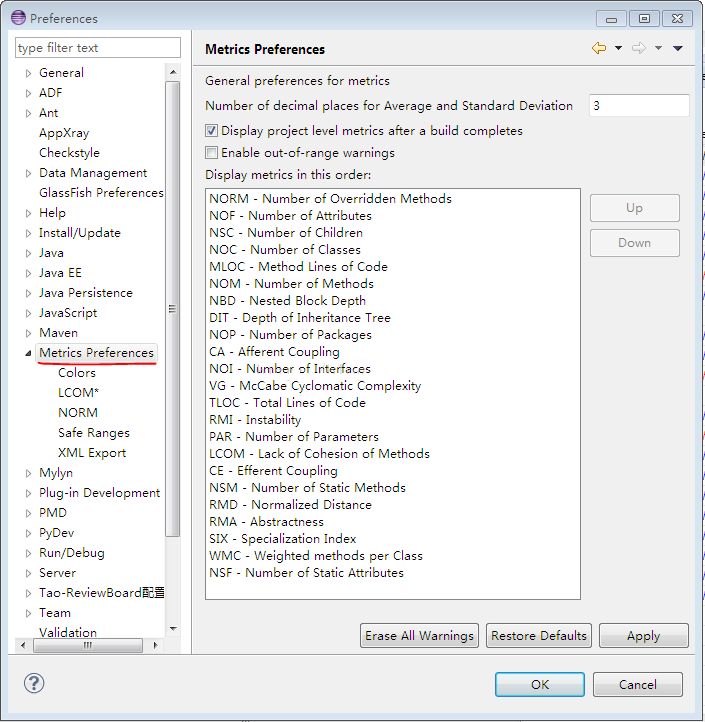This screenshot has height=722, width=705.
Task: Toggle Display project level metrics checkbox
Action: pyautogui.click(x=211, y=131)
